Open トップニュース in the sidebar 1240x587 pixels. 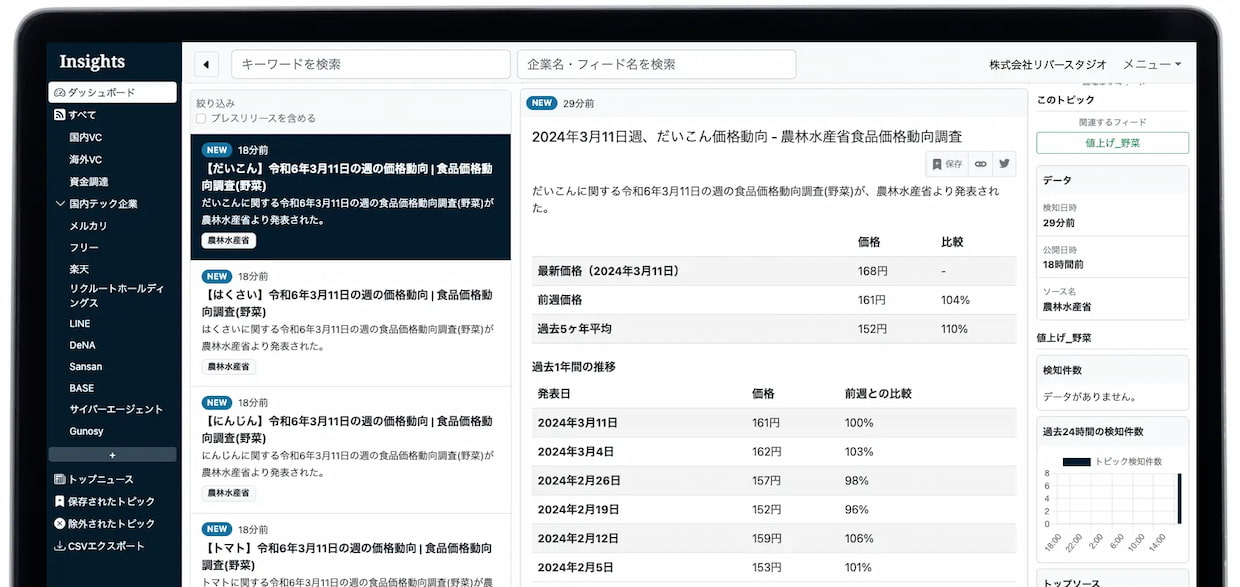click(94, 479)
